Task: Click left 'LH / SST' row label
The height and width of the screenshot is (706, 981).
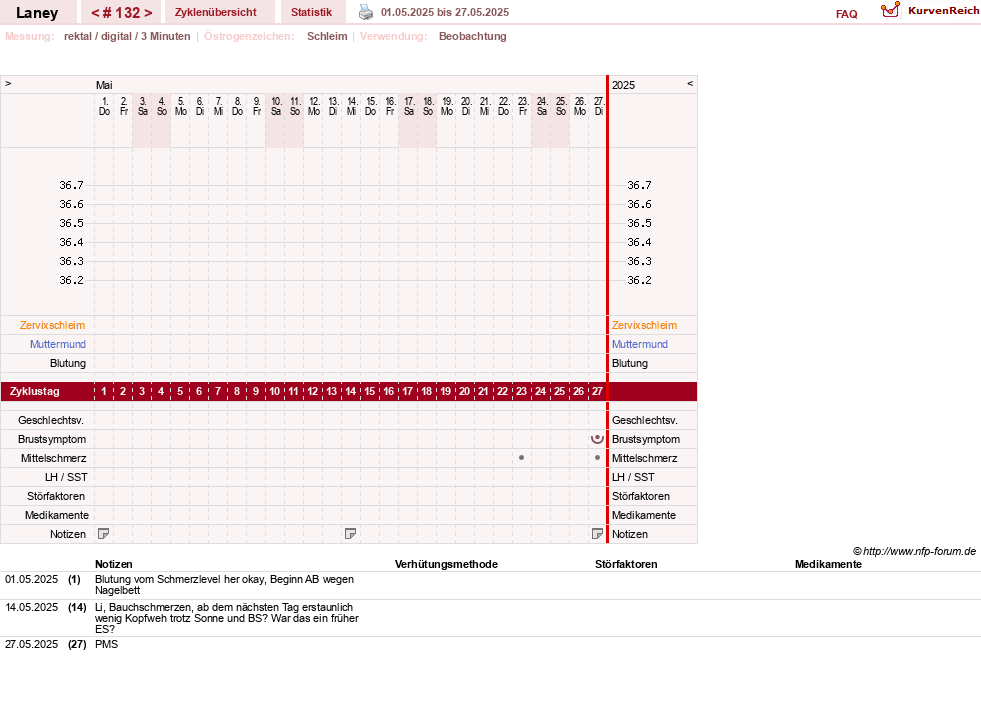Action: click(66, 478)
